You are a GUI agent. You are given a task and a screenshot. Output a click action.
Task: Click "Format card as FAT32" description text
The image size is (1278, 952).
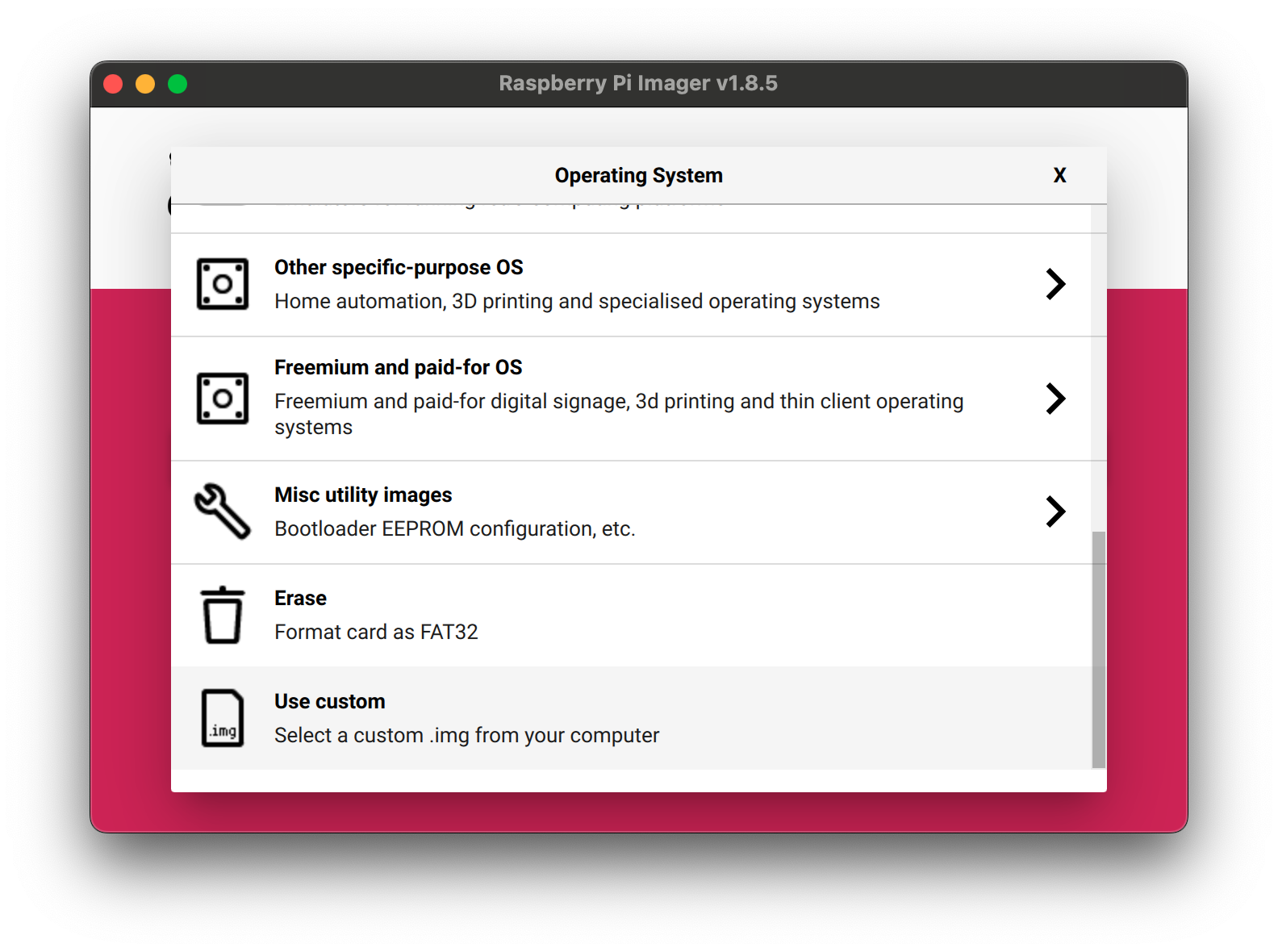[376, 633]
